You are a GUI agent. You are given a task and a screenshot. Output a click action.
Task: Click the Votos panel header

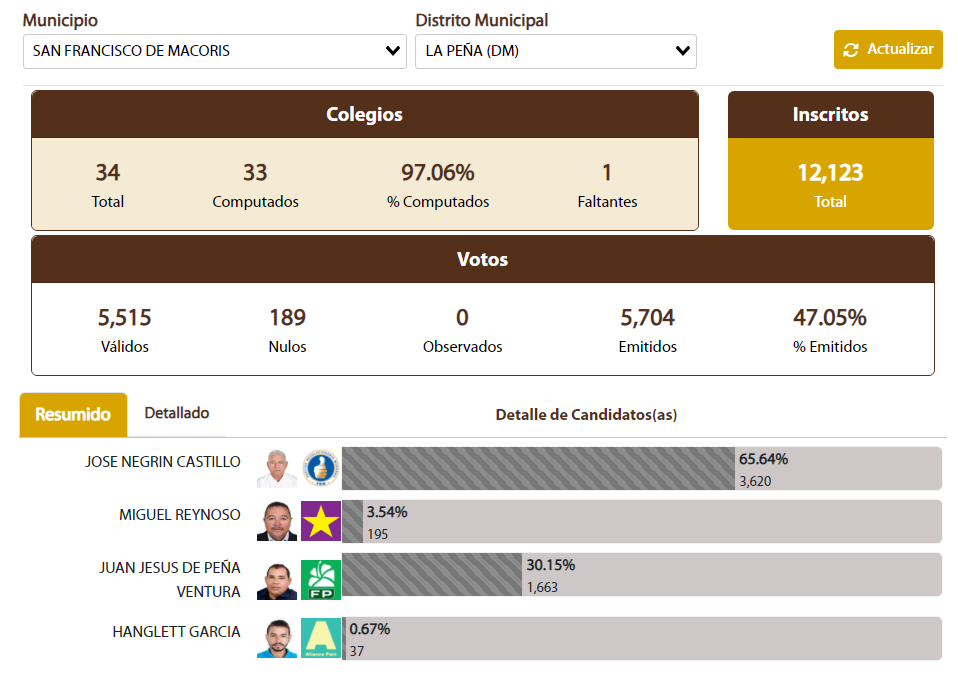click(482, 260)
